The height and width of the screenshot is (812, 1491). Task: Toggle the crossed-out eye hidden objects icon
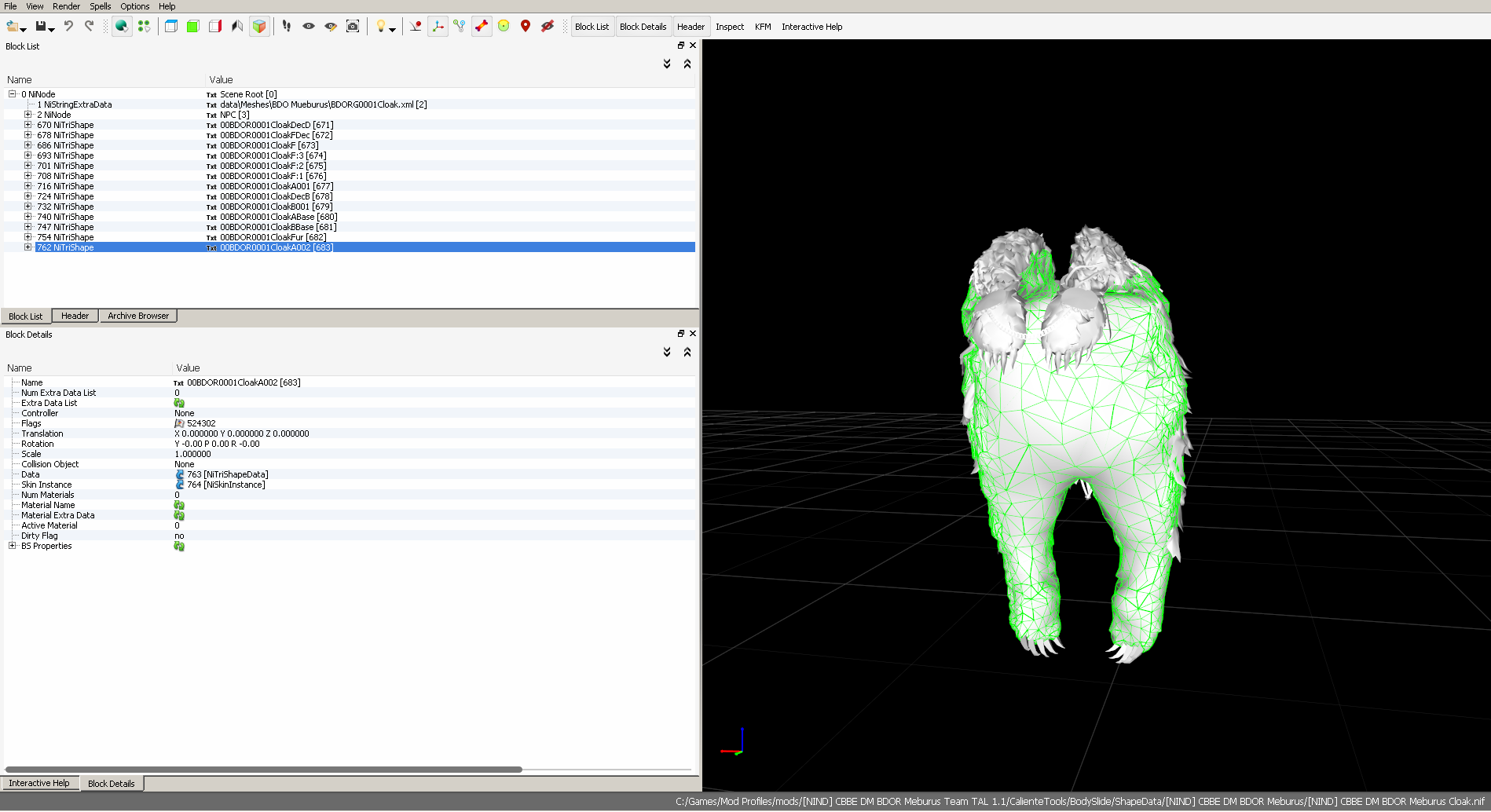548,26
